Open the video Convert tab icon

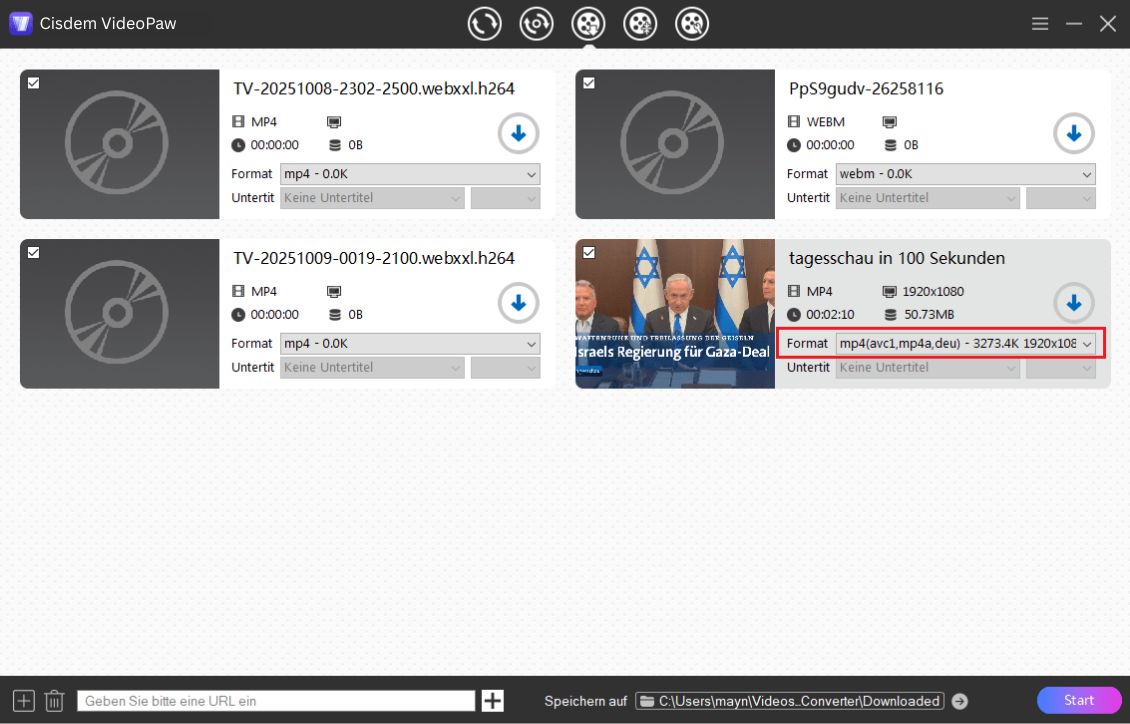point(485,23)
